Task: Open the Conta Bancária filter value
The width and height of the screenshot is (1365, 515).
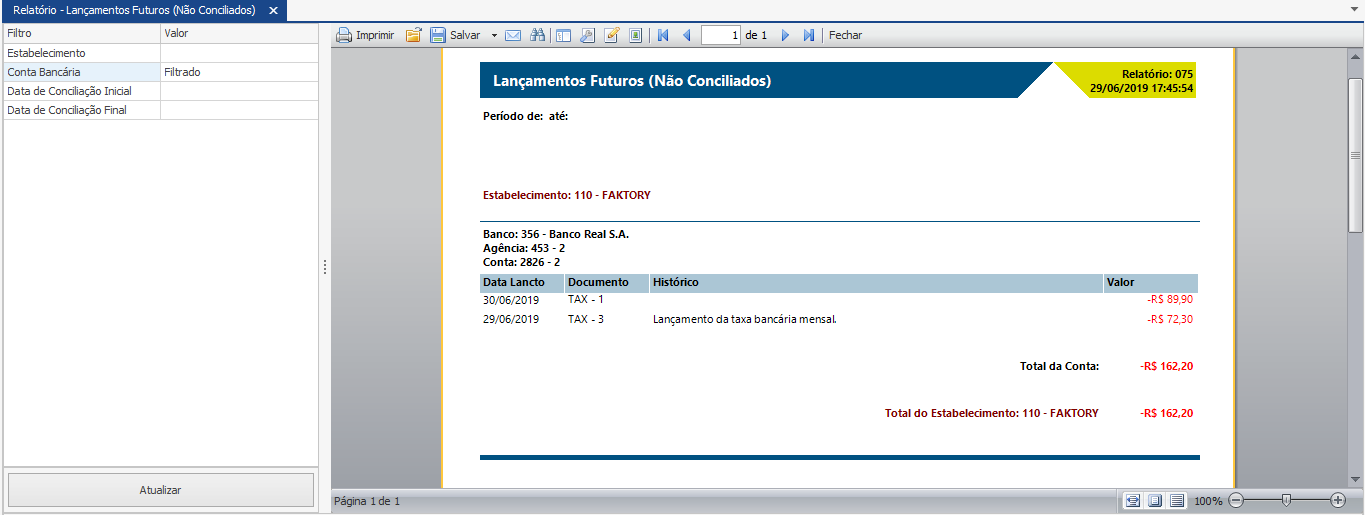Action: pyautogui.click(x=239, y=72)
